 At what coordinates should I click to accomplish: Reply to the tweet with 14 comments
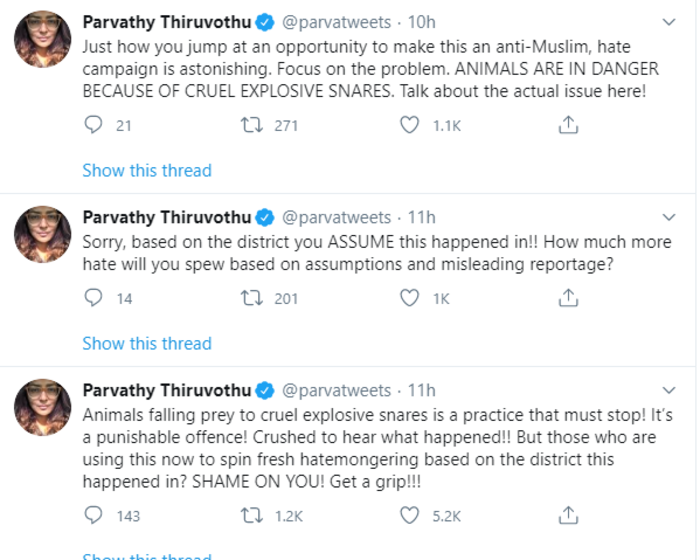click(x=93, y=298)
